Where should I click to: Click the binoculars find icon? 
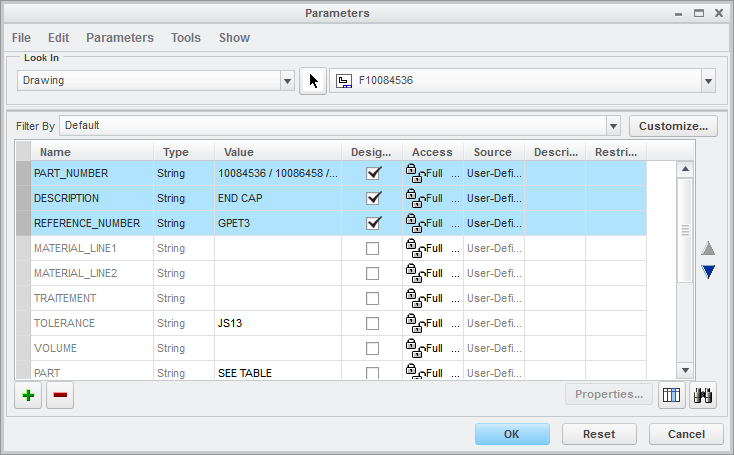[x=703, y=395]
